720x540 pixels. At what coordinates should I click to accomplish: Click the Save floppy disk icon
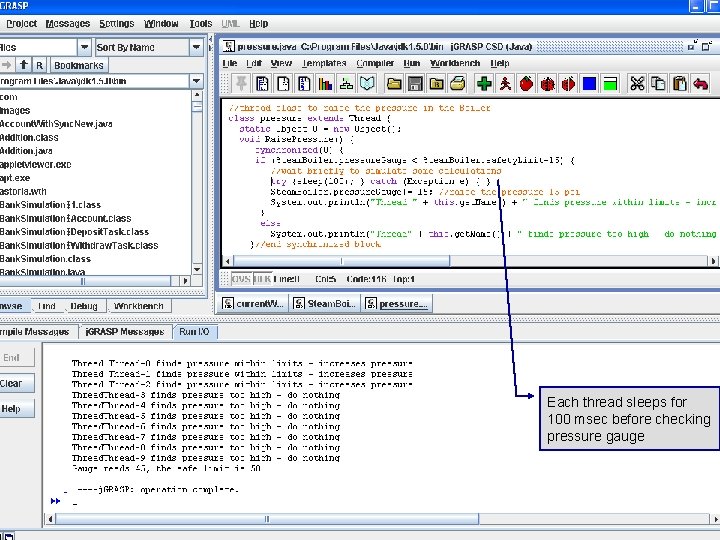pos(413,84)
